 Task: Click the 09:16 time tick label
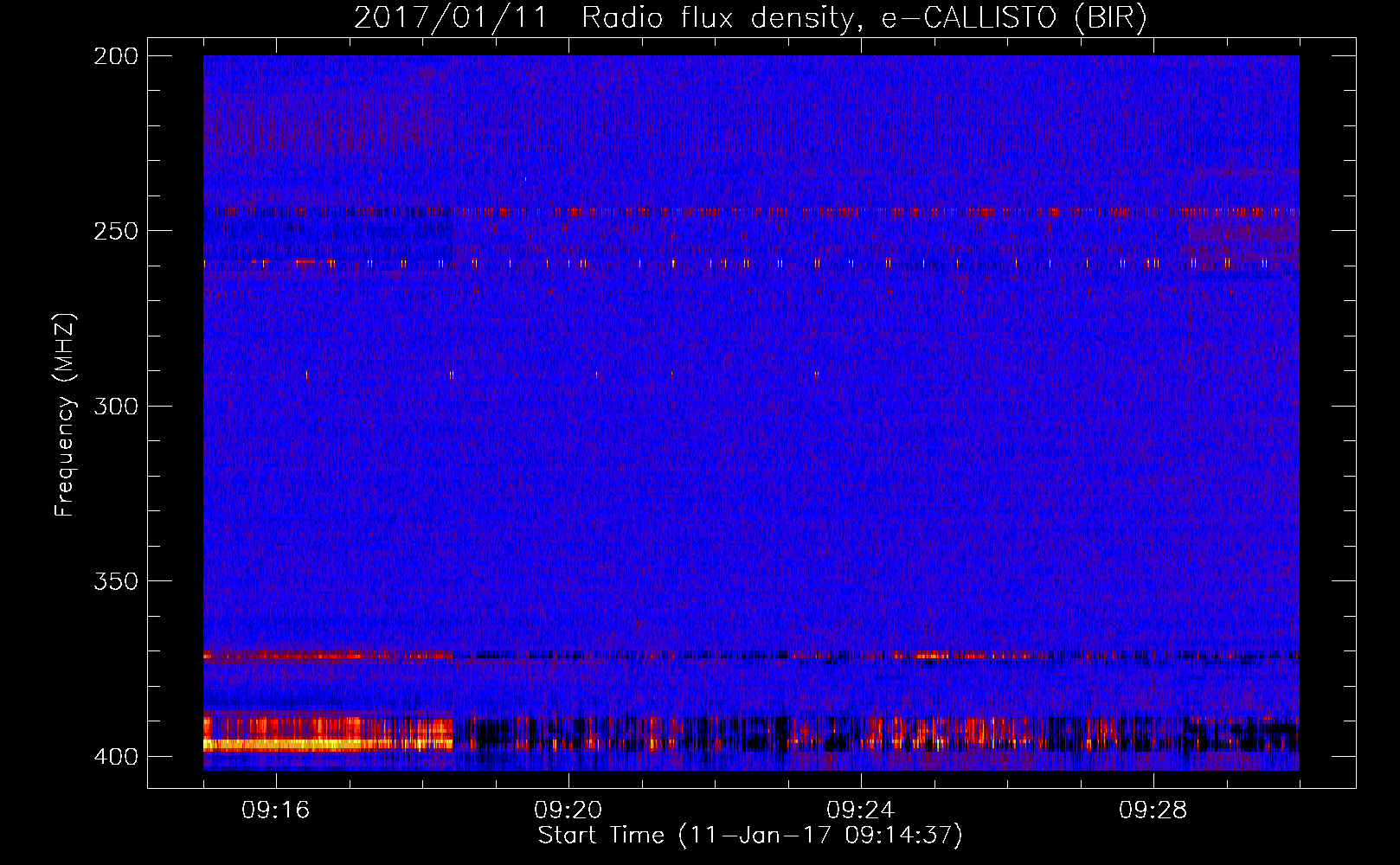276,810
